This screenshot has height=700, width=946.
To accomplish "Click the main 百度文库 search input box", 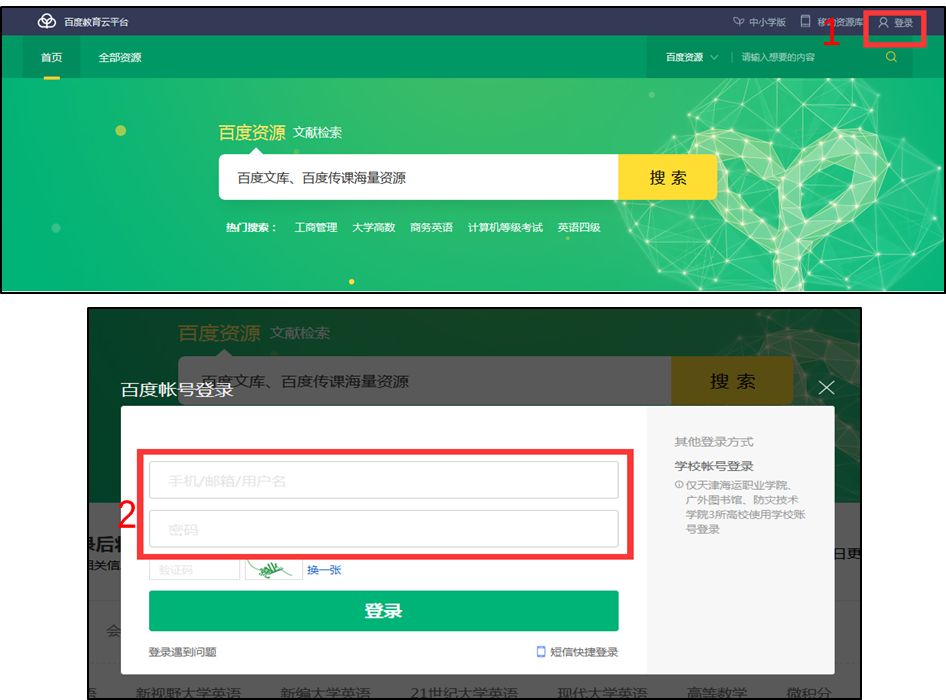I will click(x=418, y=177).
